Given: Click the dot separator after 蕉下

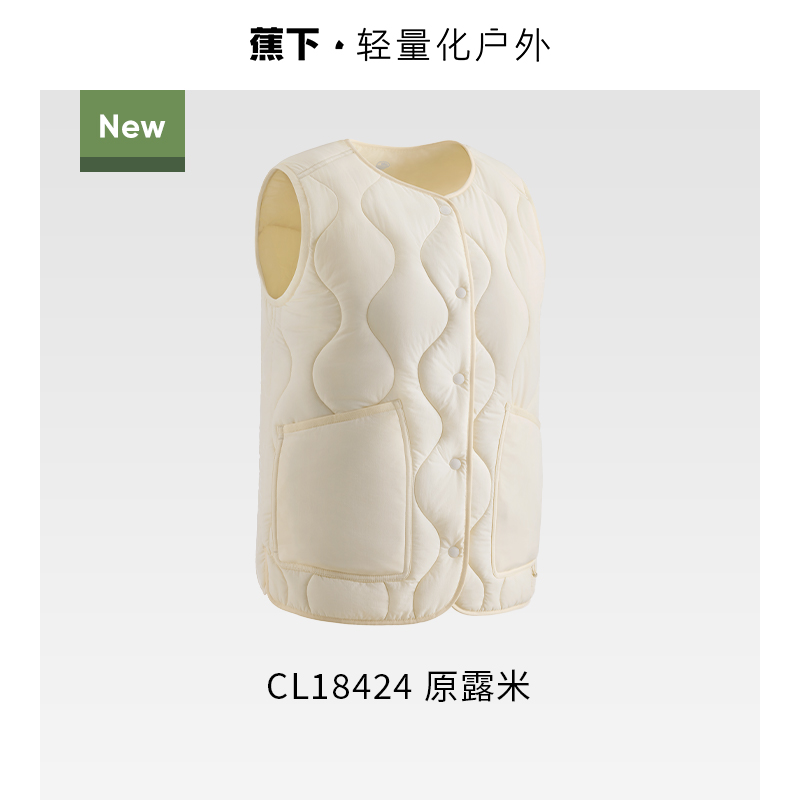Looking at the screenshot, I should pos(338,47).
